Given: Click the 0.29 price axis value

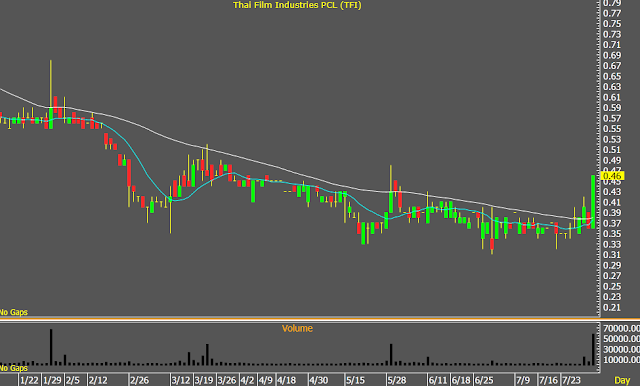Looking at the screenshot, I should coord(612,265).
